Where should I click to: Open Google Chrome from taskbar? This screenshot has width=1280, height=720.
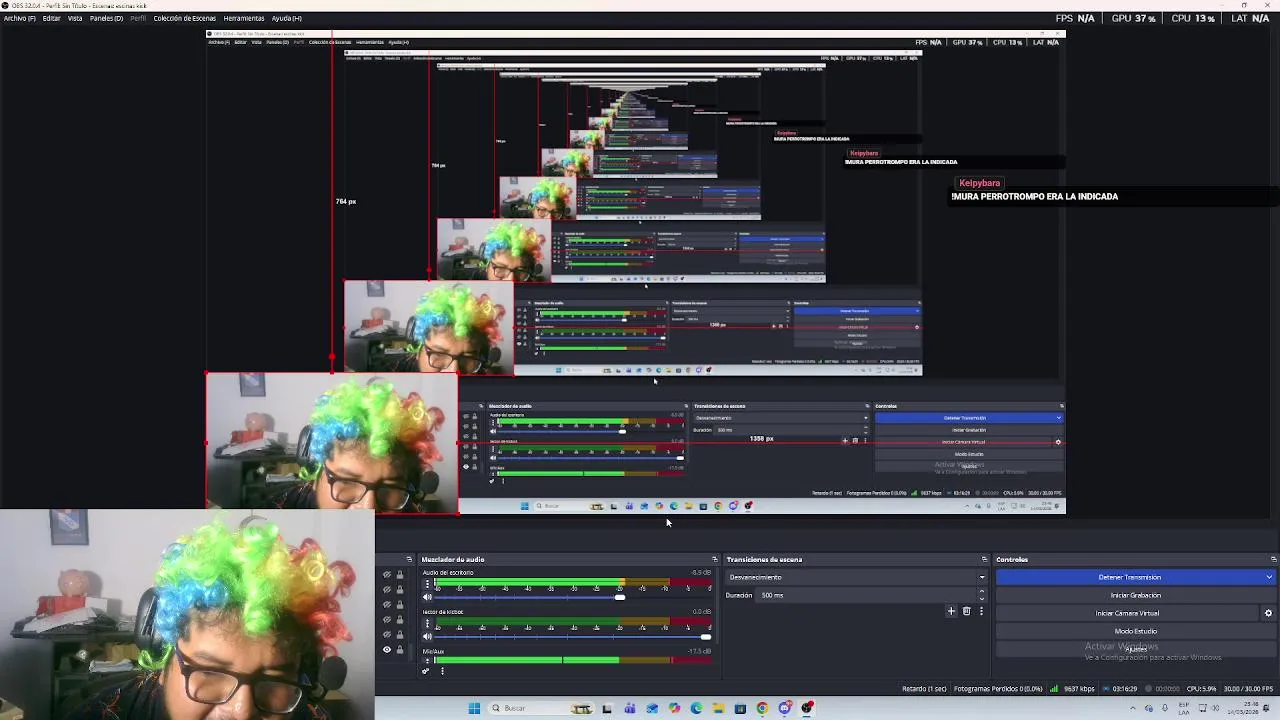coord(762,708)
